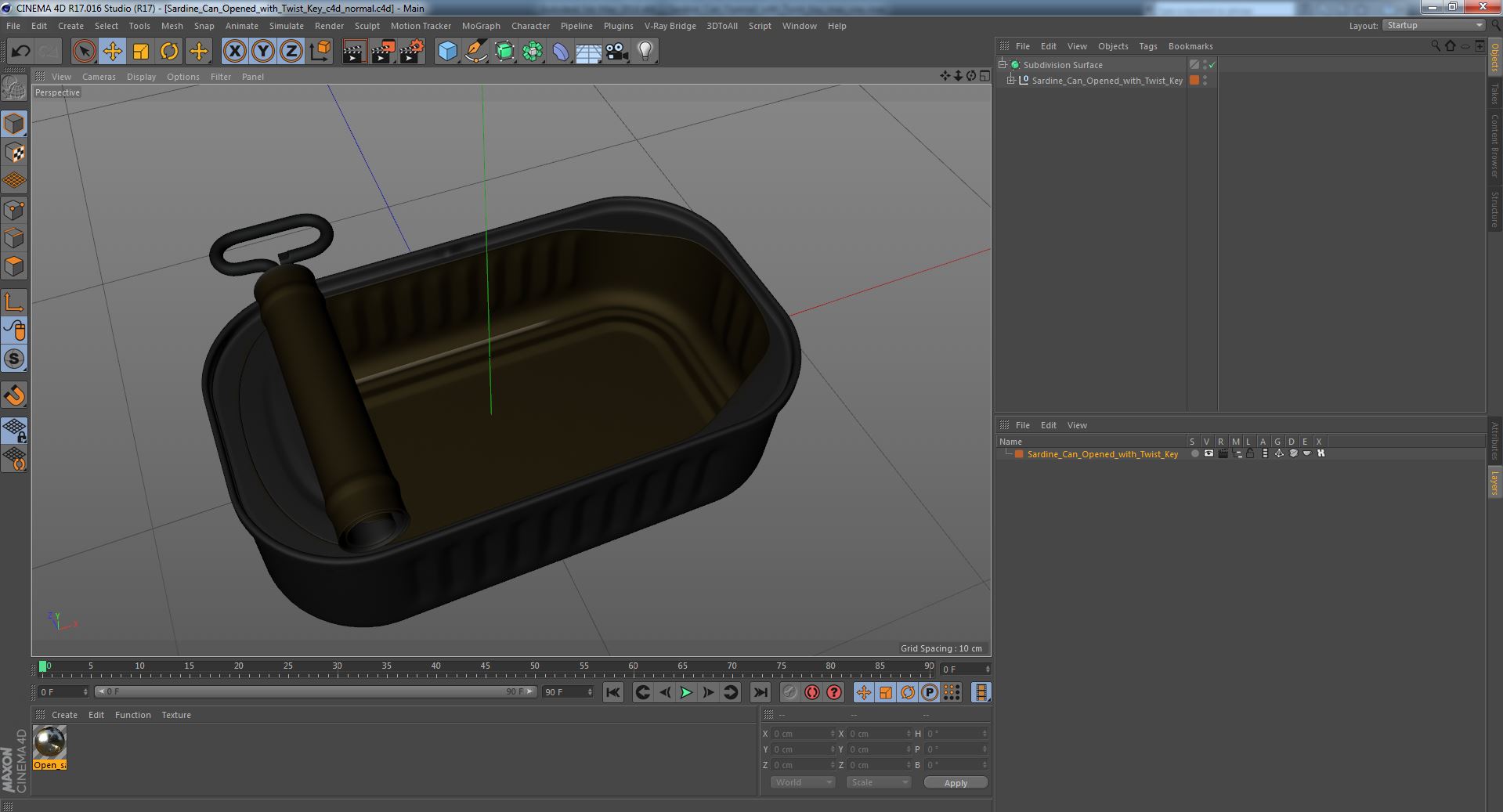Add a Cube primitive object
This screenshot has width=1503, height=812.
tap(447, 52)
